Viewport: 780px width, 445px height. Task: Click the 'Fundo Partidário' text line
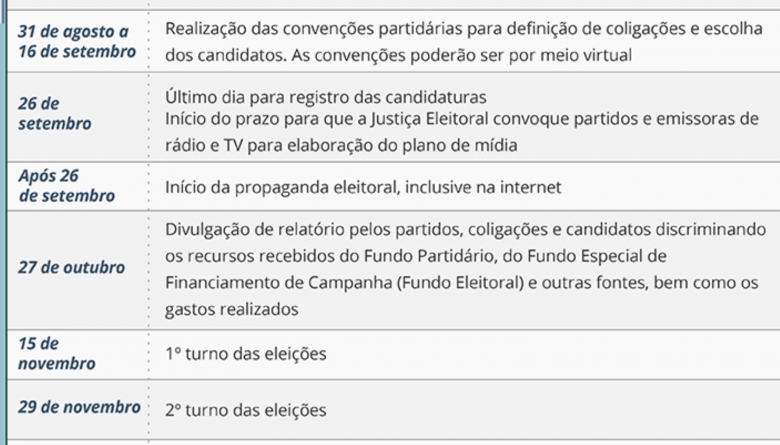point(416,256)
